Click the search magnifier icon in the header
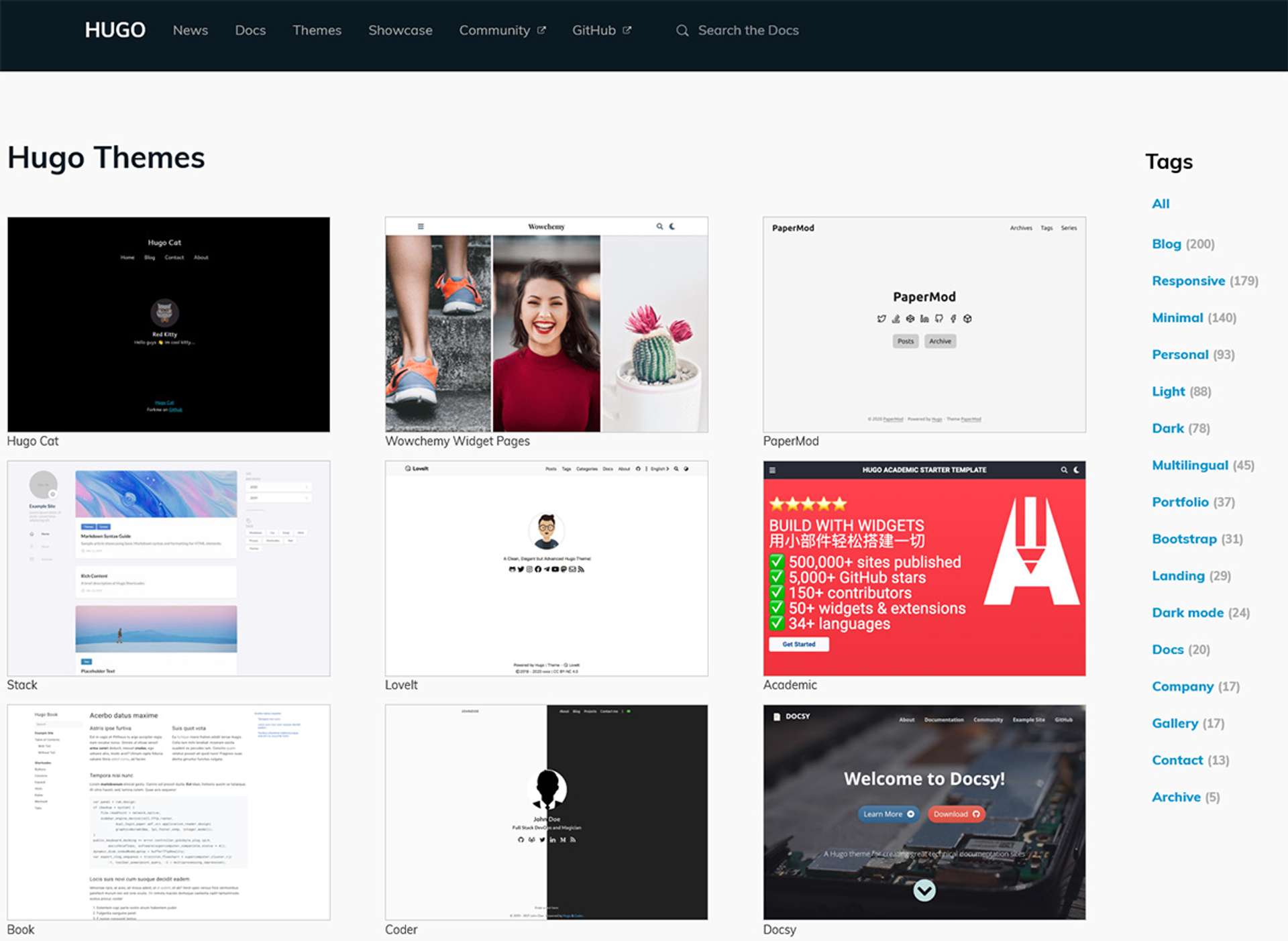 682,31
